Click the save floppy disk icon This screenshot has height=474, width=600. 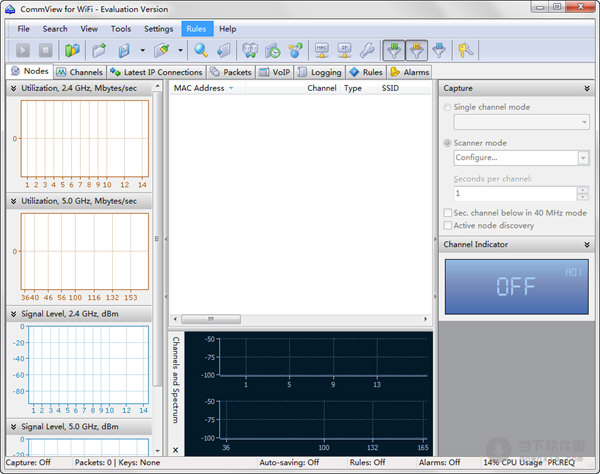click(x=124, y=50)
